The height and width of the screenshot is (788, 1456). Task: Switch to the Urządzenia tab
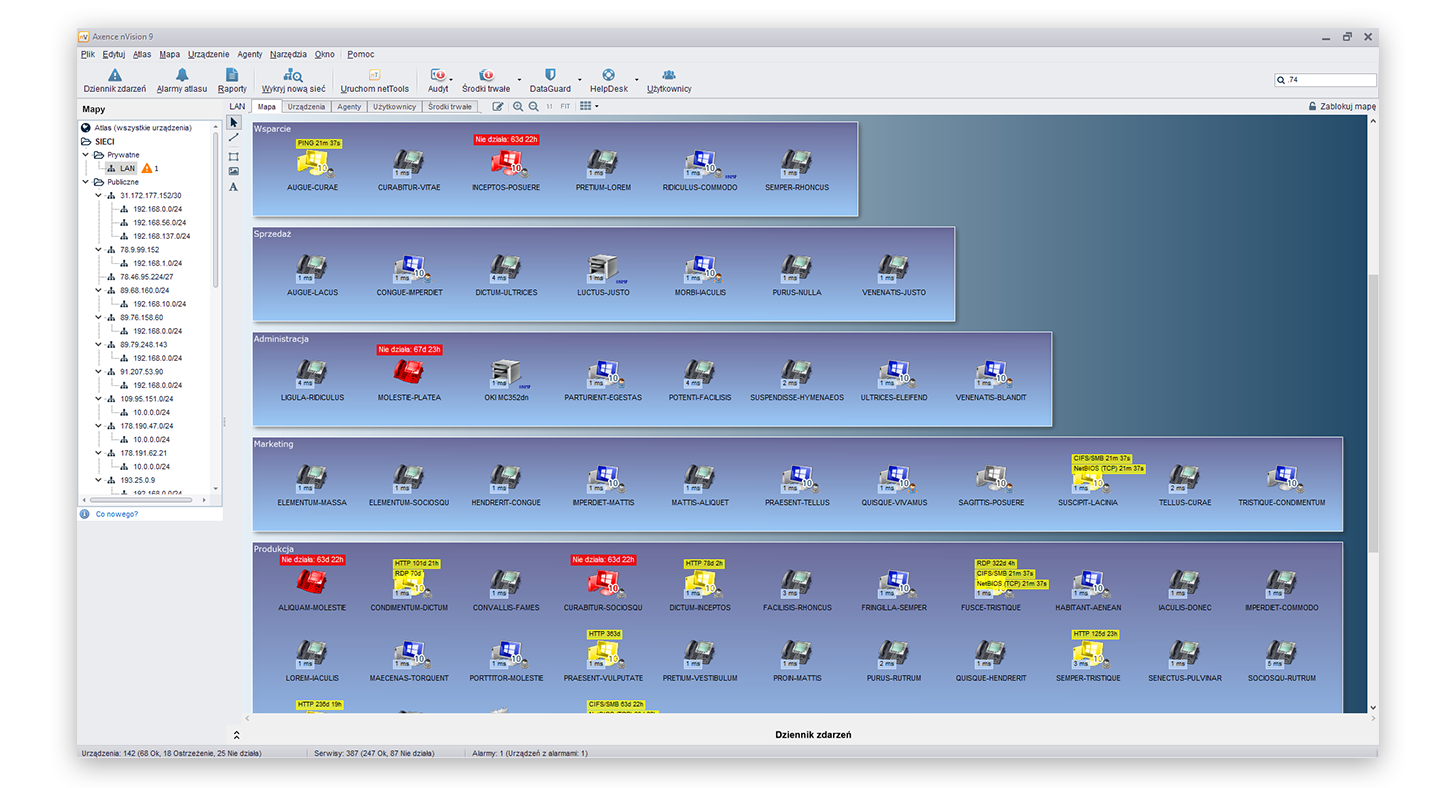[306, 106]
